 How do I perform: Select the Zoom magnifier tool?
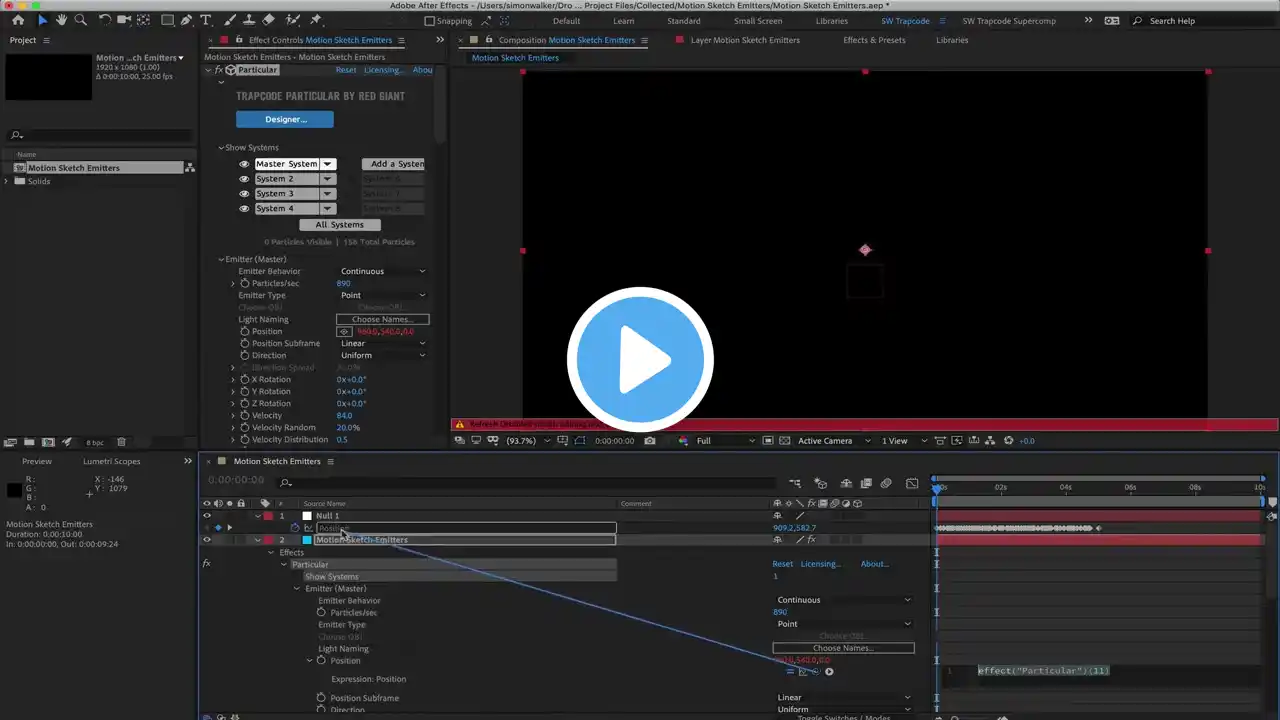pyautogui.click(x=80, y=20)
